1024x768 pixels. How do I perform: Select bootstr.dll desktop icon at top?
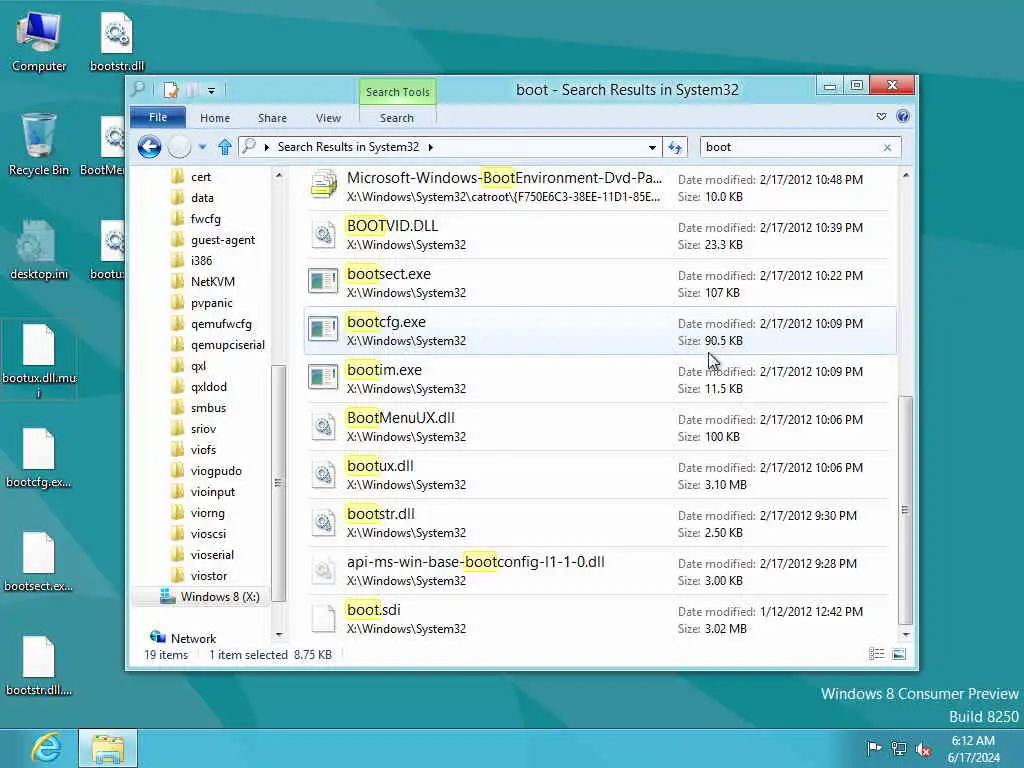[117, 43]
